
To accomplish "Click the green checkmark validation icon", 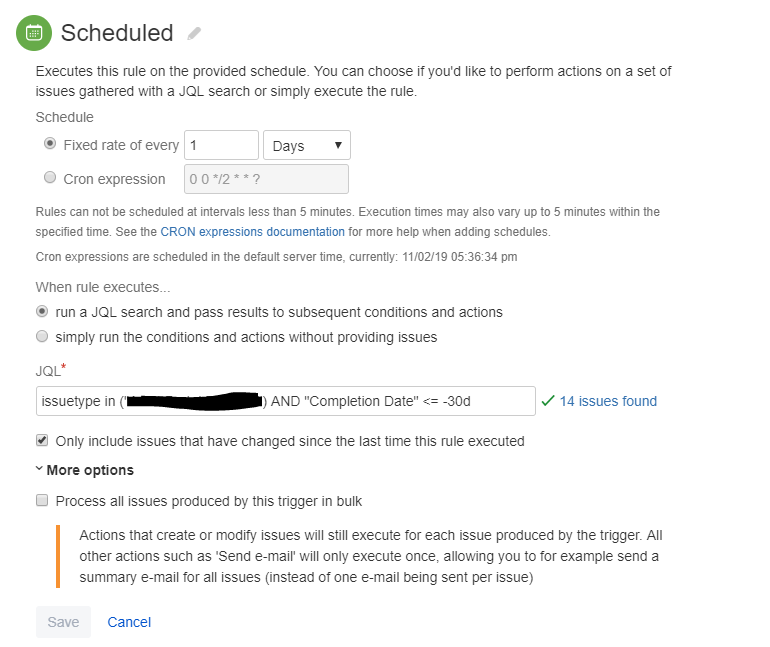I will 548,401.
